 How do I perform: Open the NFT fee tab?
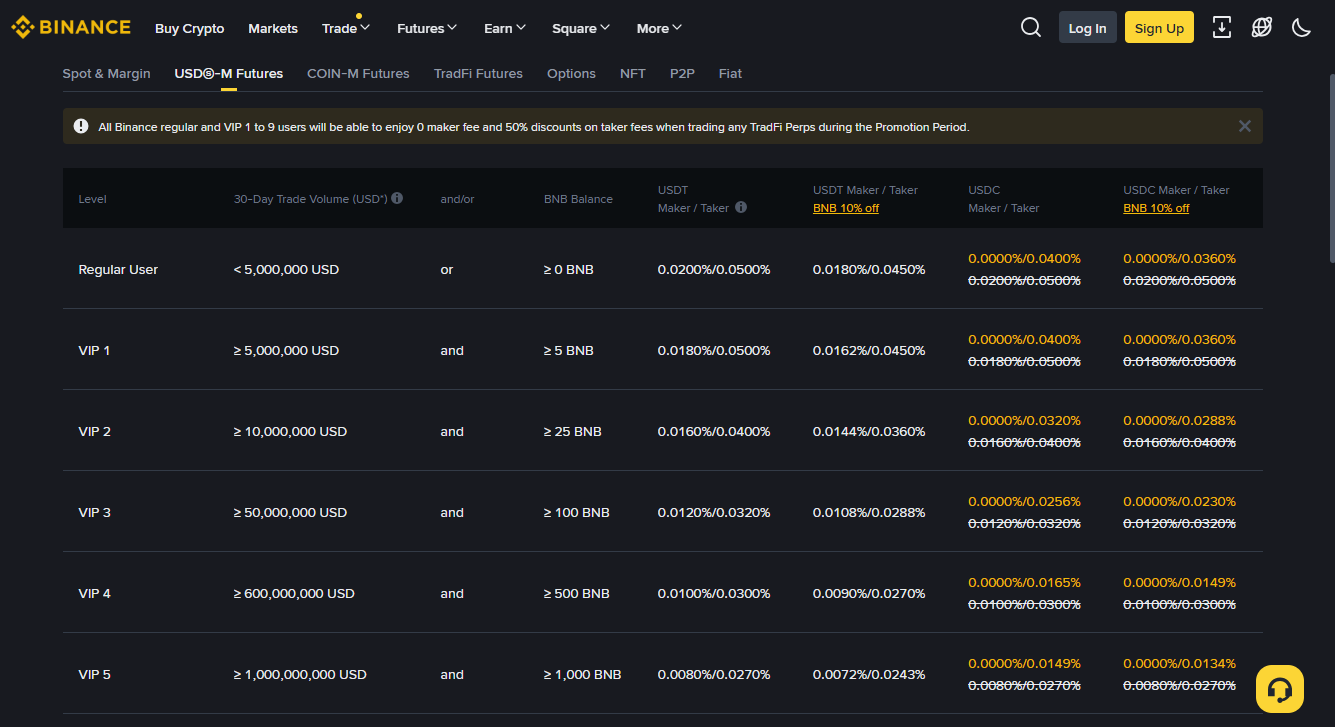click(x=633, y=73)
